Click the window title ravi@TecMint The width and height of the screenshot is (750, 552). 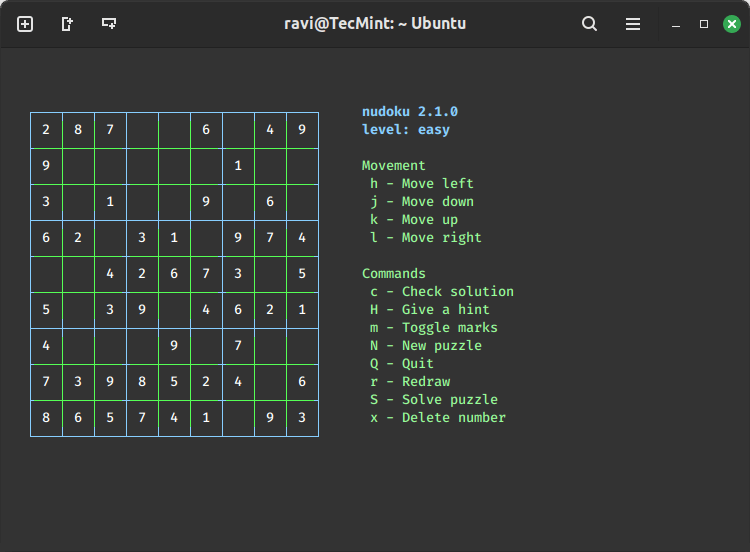[375, 24]
